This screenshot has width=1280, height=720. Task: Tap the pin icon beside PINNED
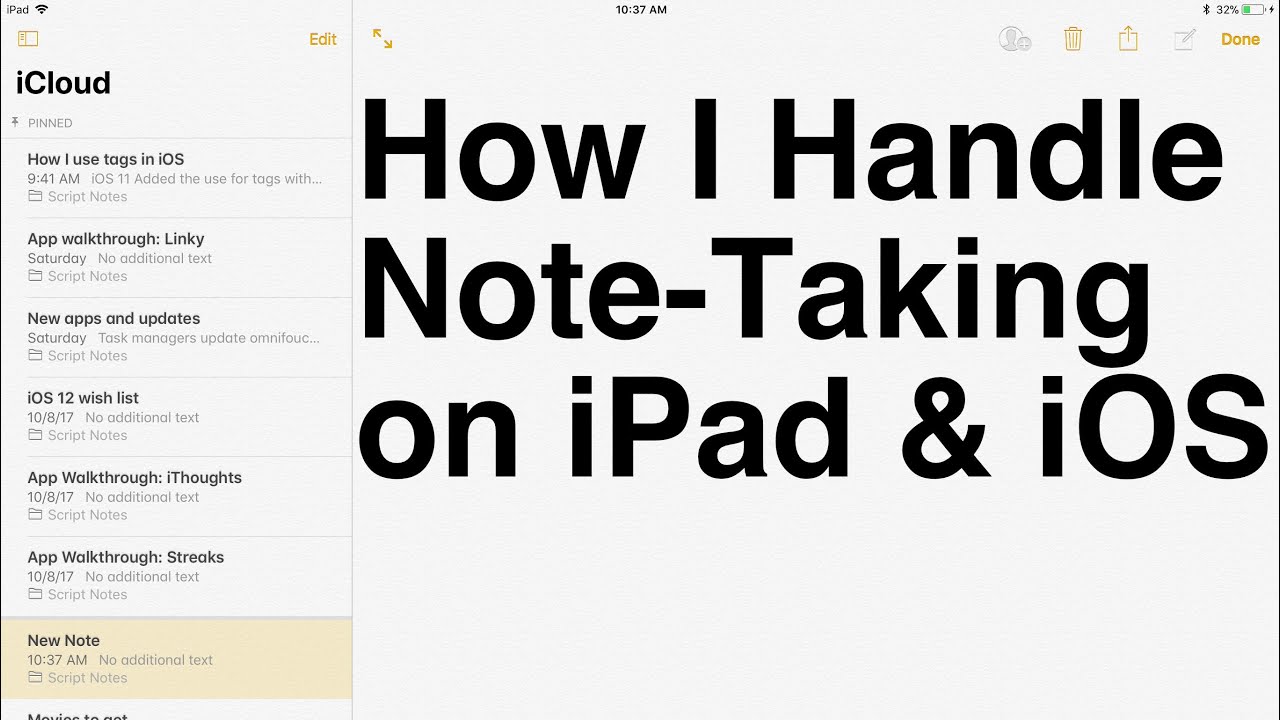(x=15, y=122)
